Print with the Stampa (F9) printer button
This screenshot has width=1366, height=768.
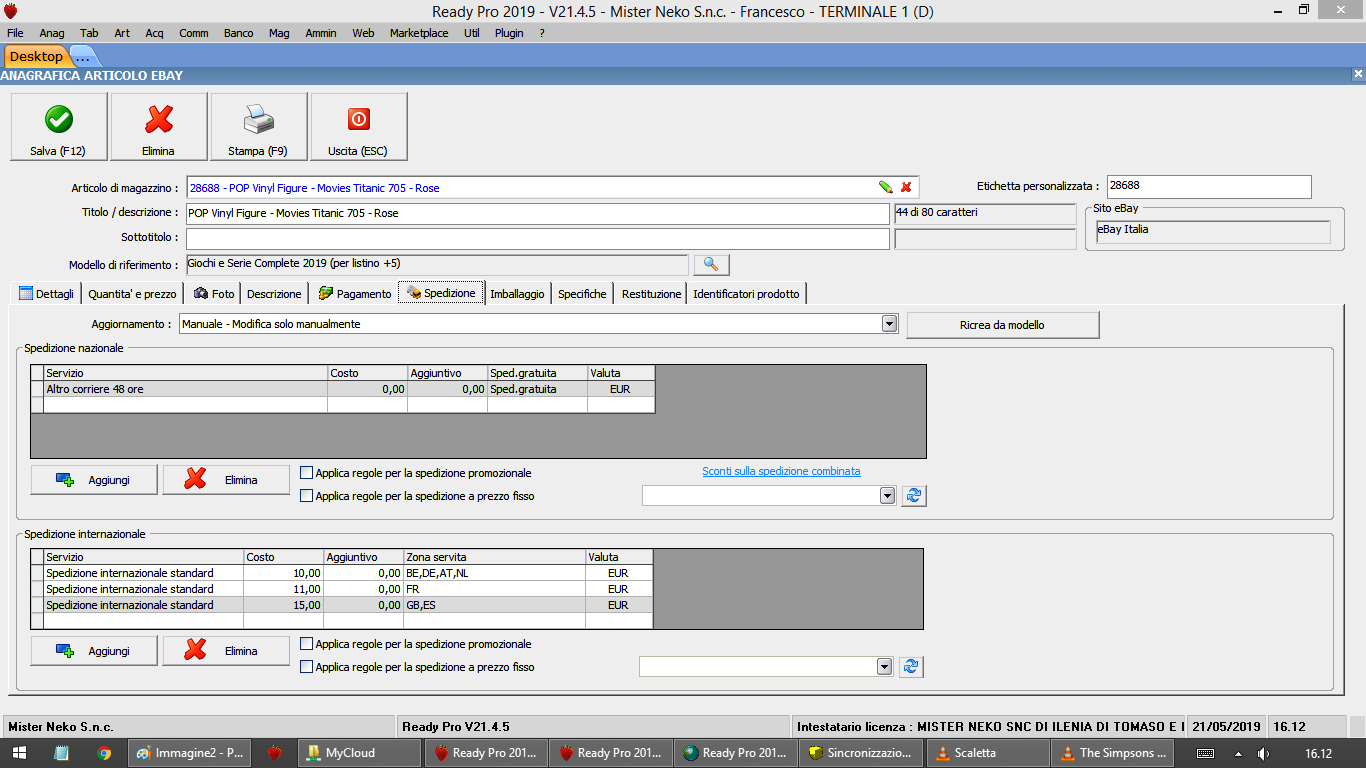(259, 127)
